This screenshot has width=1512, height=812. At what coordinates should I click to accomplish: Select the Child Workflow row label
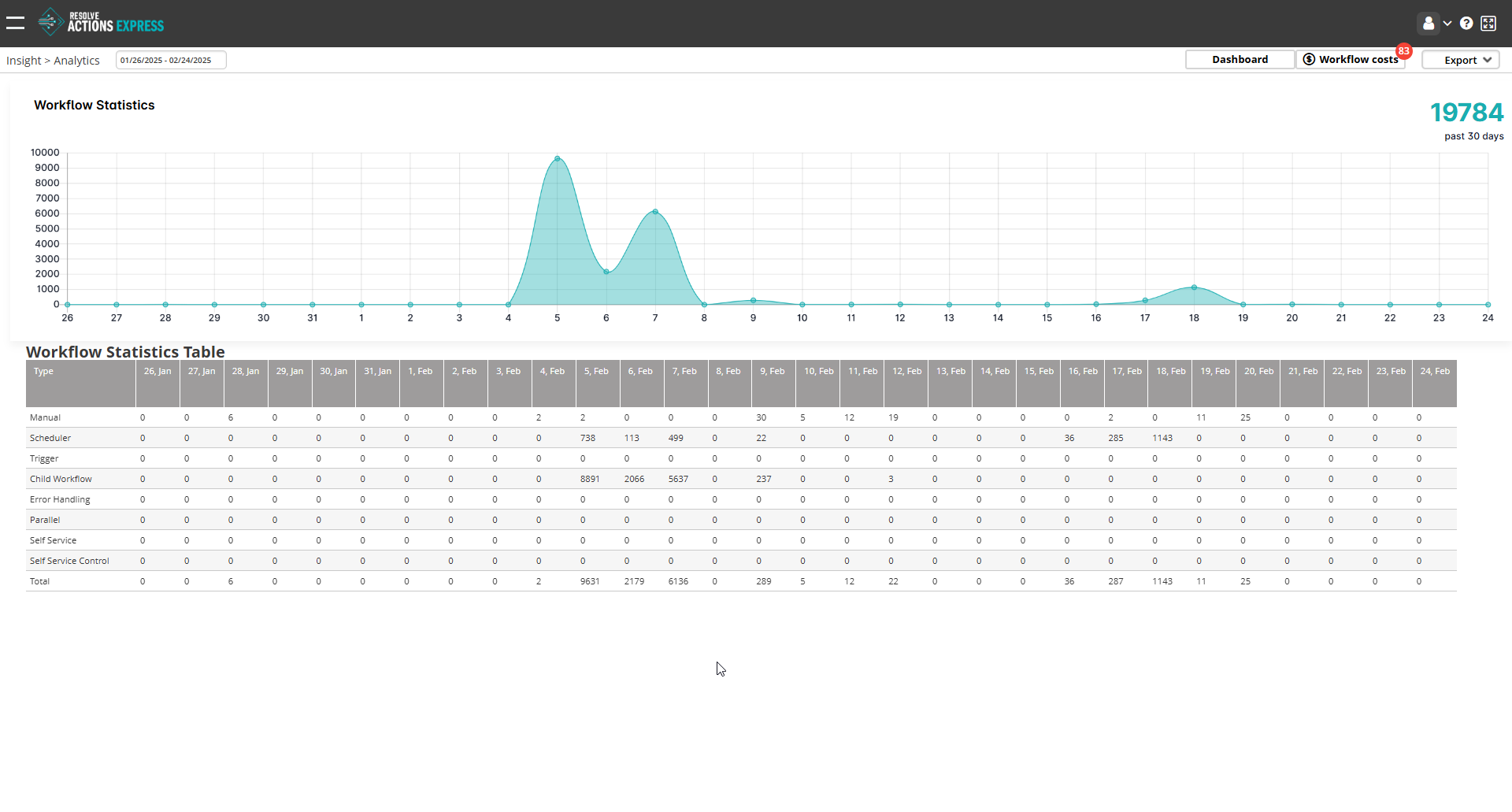(61, 478)
